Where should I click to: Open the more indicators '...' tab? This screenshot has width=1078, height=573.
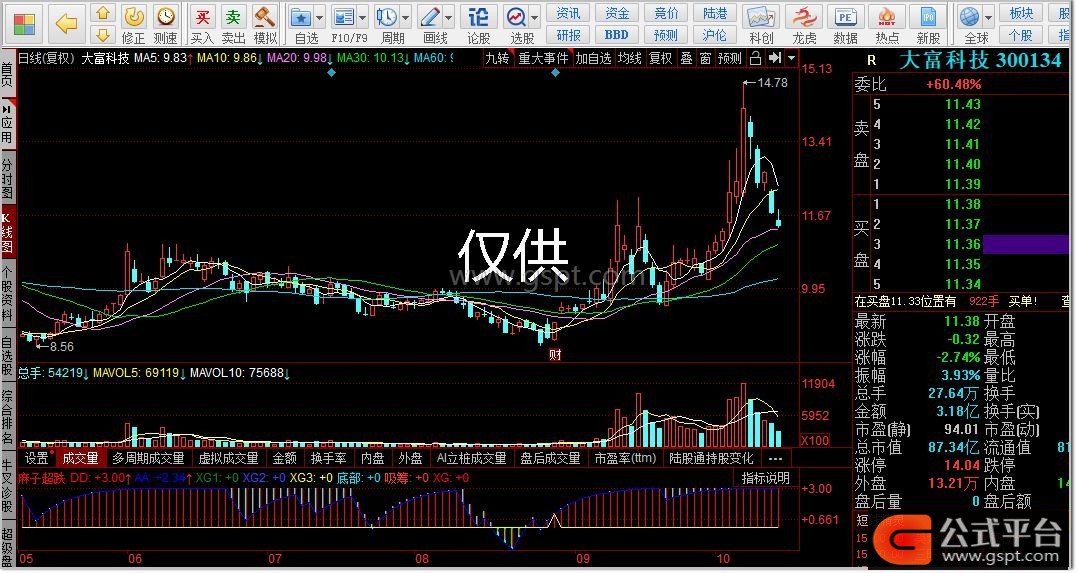tap(776, 458)
